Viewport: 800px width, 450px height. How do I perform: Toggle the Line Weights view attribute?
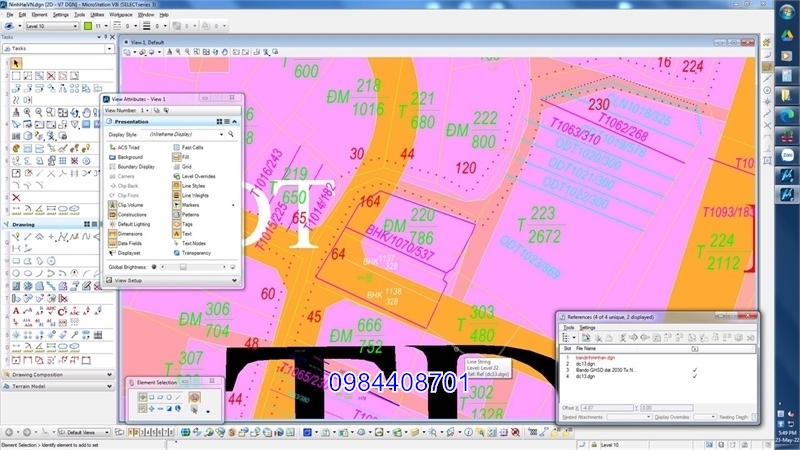[x=175, y=195]
